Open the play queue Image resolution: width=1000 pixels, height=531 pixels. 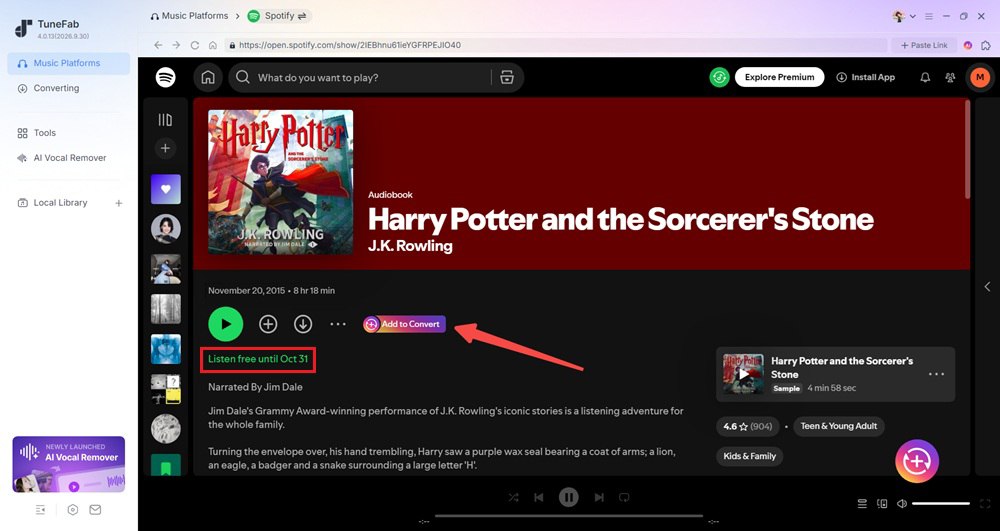click(x=862, y=504)
